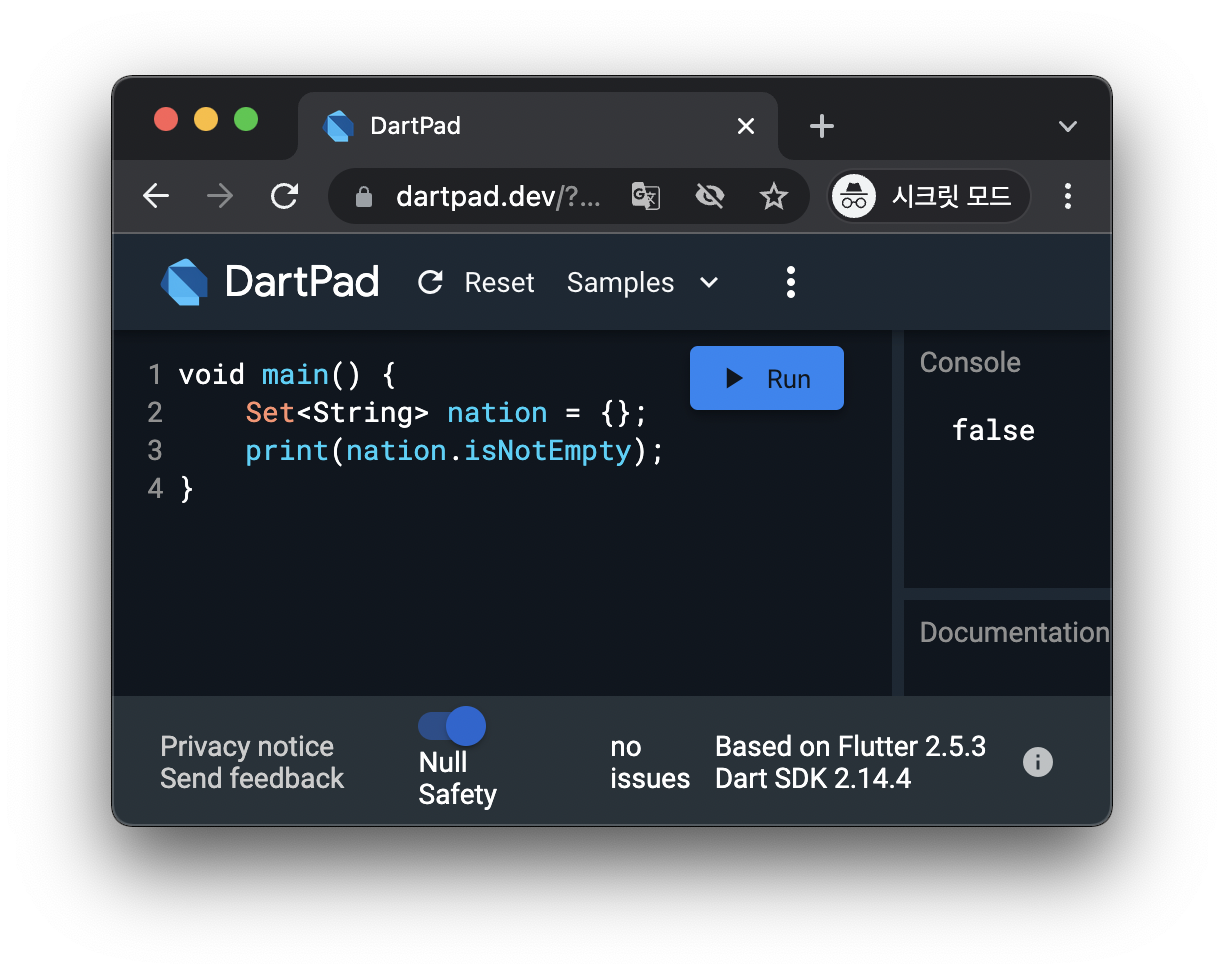Bookmark the page with the star icon
The height and width of the screenshot is (974, 1224).
tap(774, 196)
